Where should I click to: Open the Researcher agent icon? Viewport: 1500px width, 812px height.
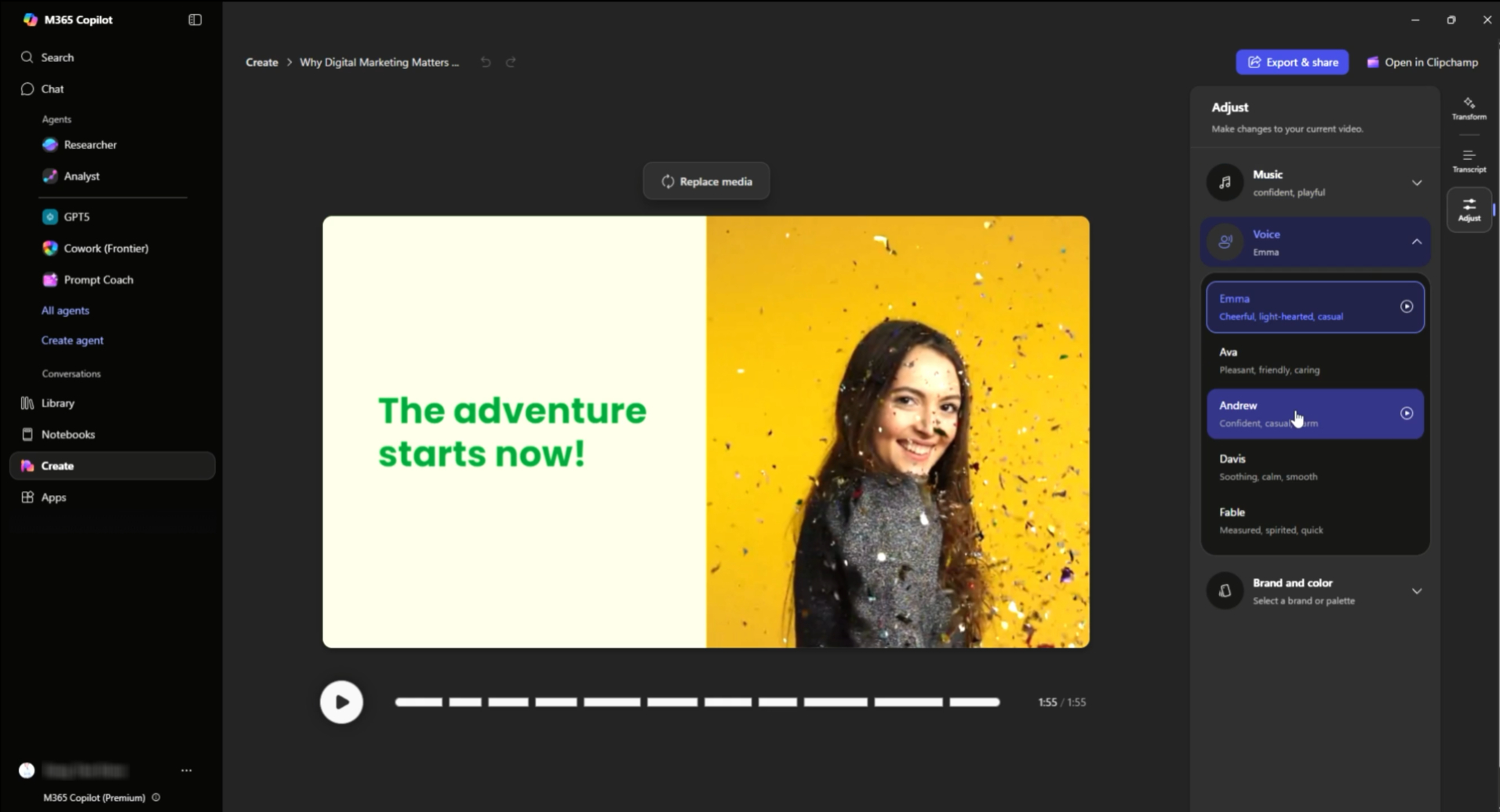(x=50, y=144)
